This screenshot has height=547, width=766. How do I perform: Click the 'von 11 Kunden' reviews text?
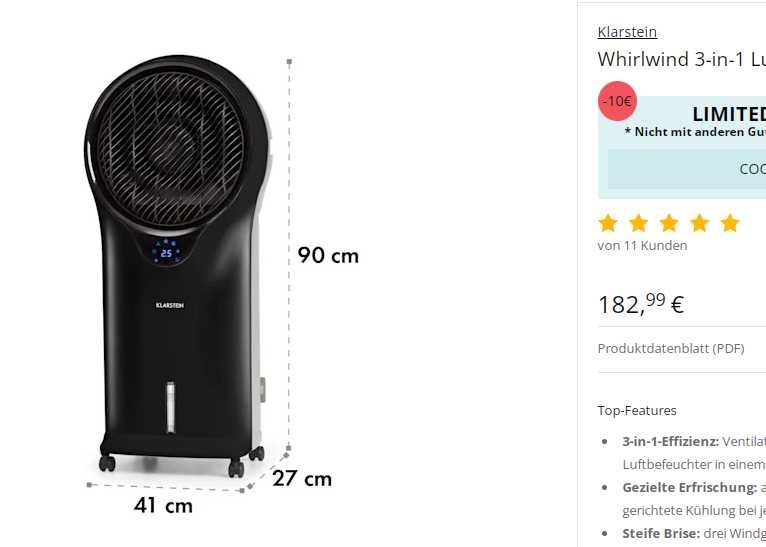(642, 245)
